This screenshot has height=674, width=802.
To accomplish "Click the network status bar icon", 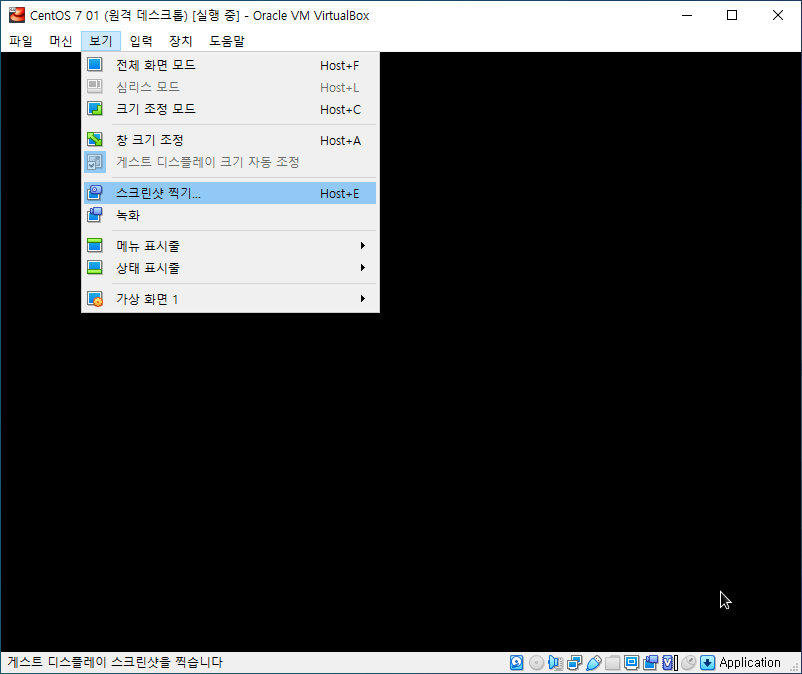I will 574,663.
